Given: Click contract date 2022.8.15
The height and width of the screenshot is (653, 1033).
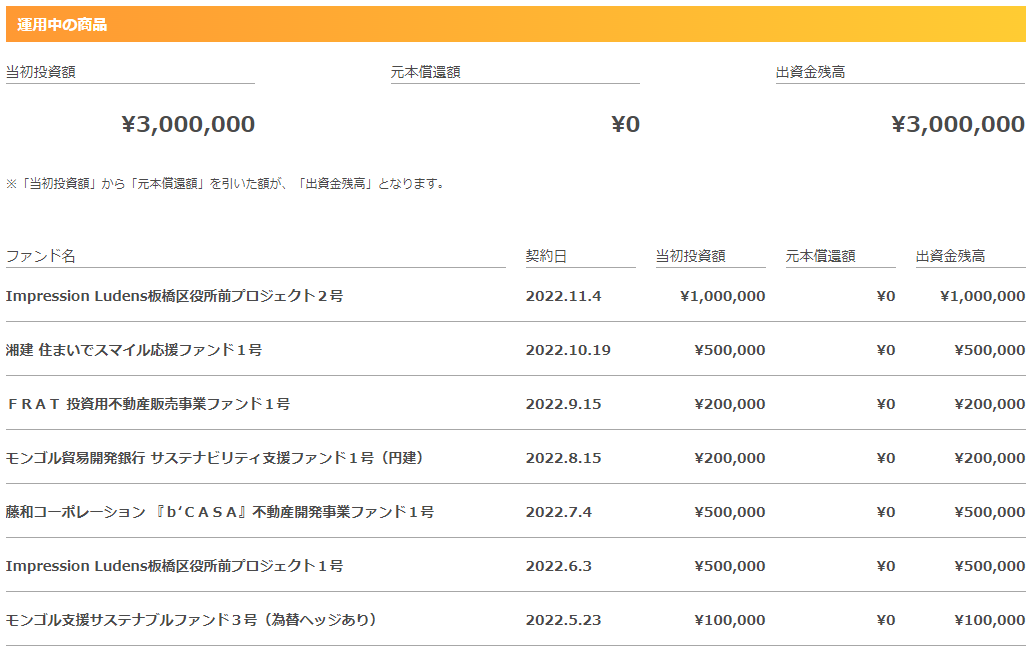Looking at the screenshot, I should pyautogui.click(x=563, y=458).
